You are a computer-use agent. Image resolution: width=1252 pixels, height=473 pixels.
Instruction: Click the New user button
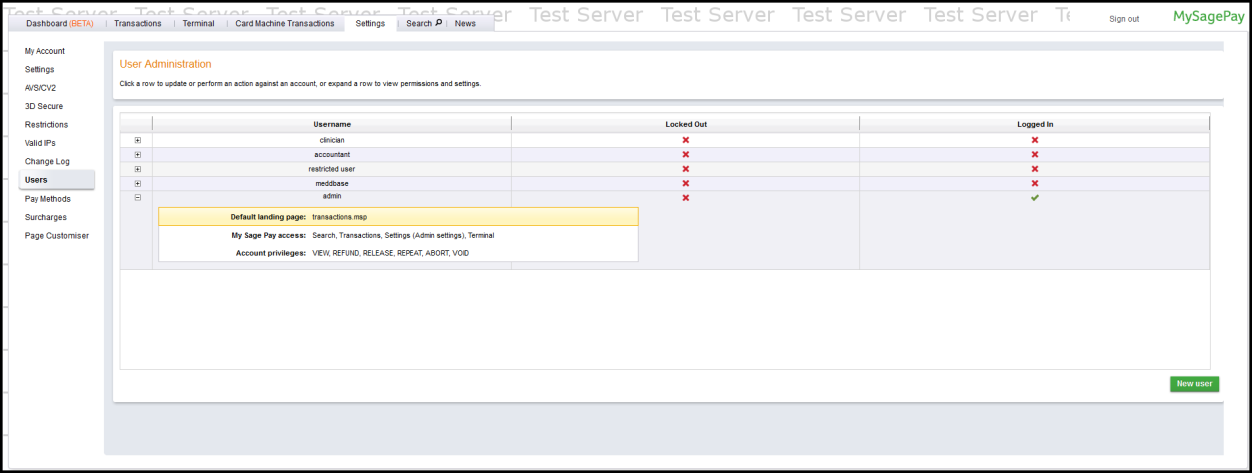click(1194, 384)
